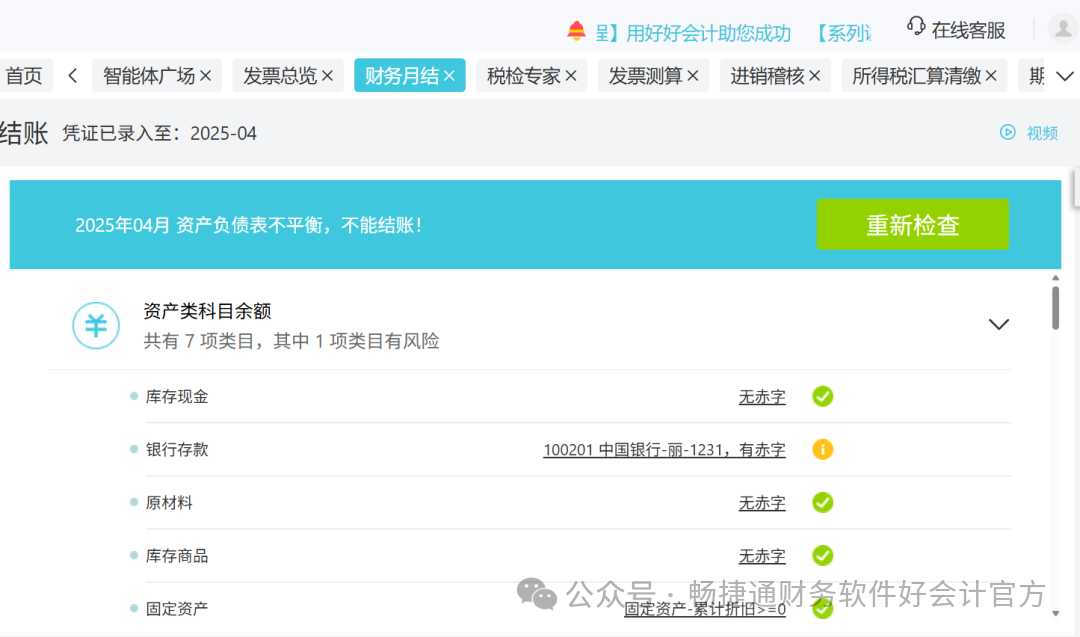
Task: Switch to the 发票总览 tab
Action: tap(281, 74)
